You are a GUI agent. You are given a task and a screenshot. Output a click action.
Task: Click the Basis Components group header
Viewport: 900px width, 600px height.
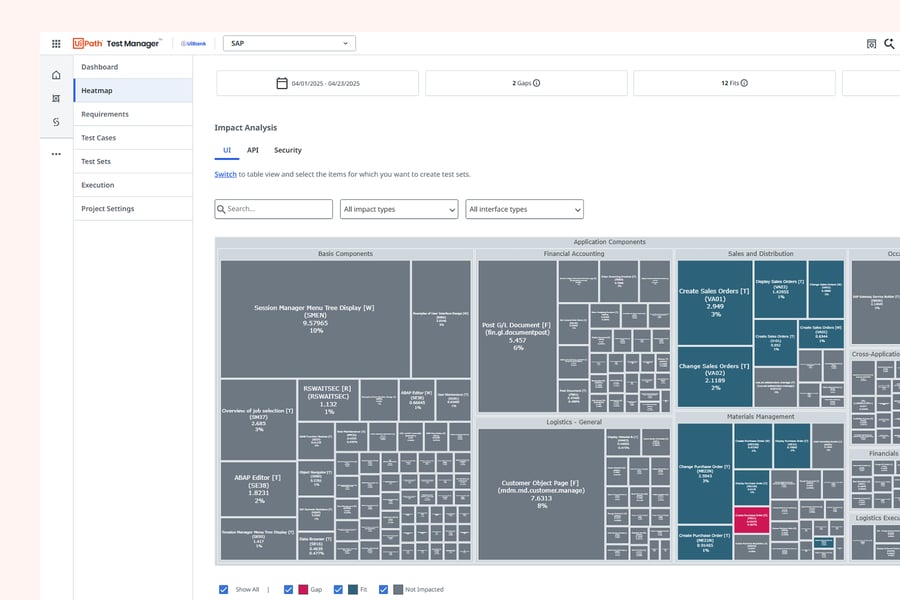pyautogui.click(x=346, y=254)
